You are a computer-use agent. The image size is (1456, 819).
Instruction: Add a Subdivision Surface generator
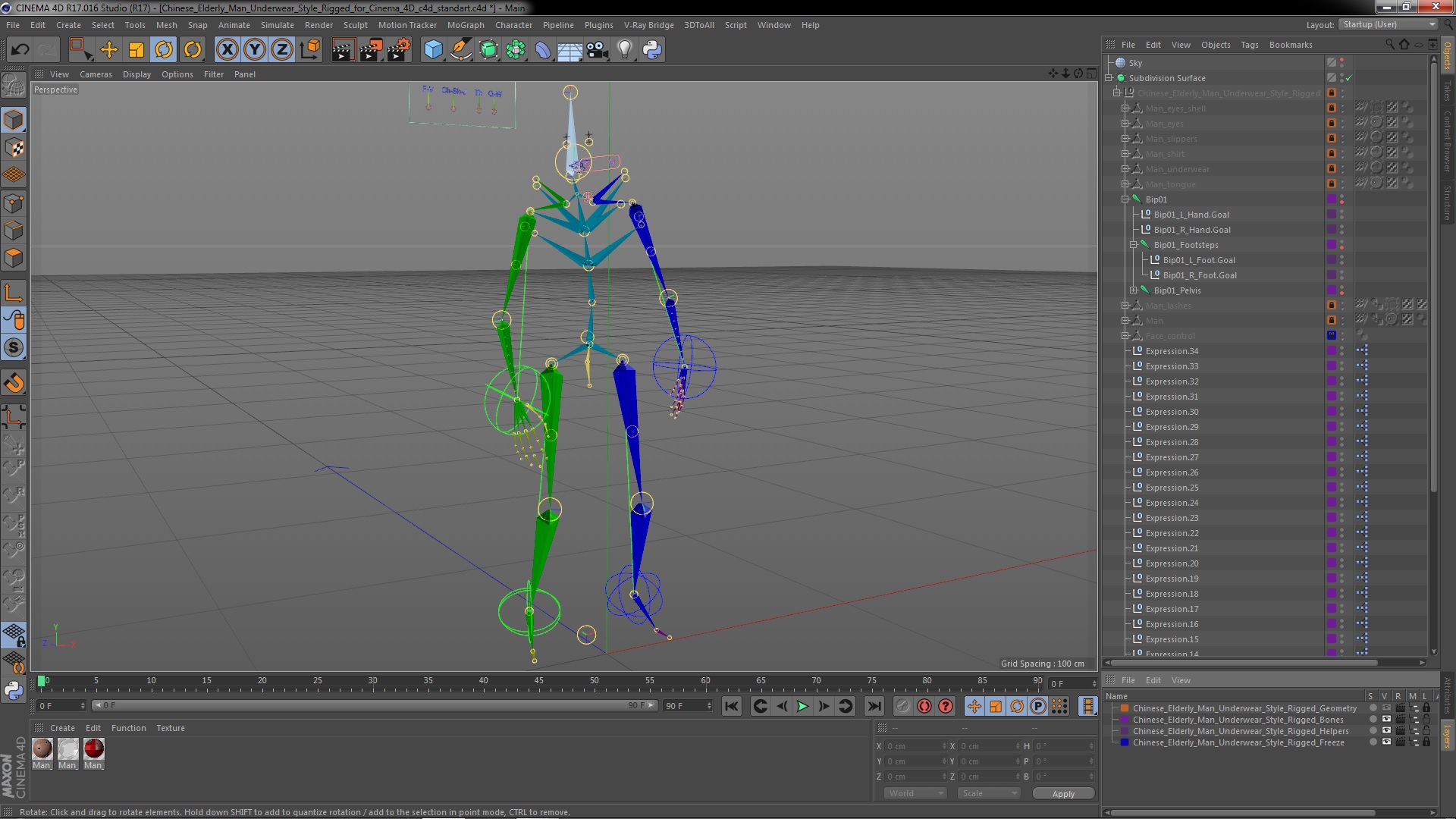click(488, 50)
